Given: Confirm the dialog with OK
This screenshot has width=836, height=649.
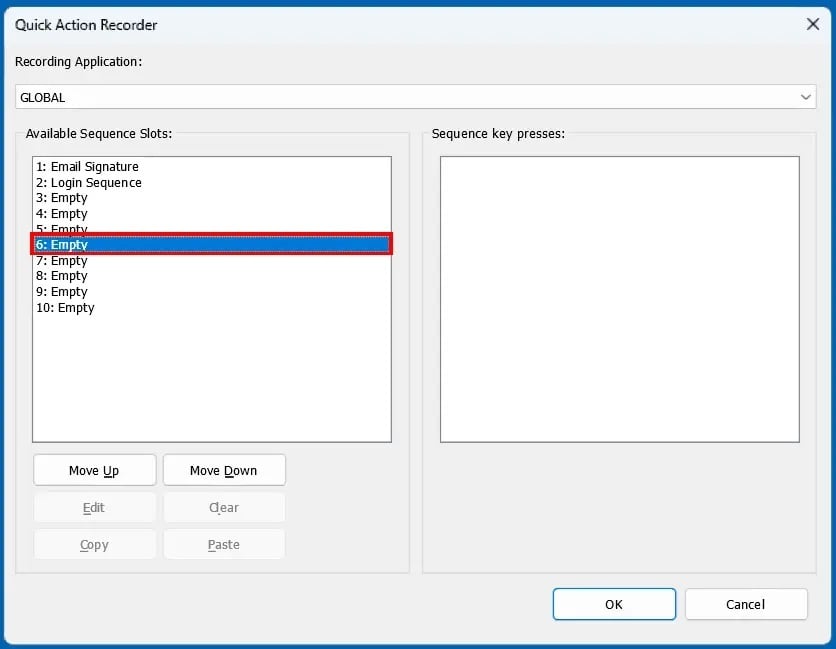Looking at the screenshot, I should tap(614, 604).
